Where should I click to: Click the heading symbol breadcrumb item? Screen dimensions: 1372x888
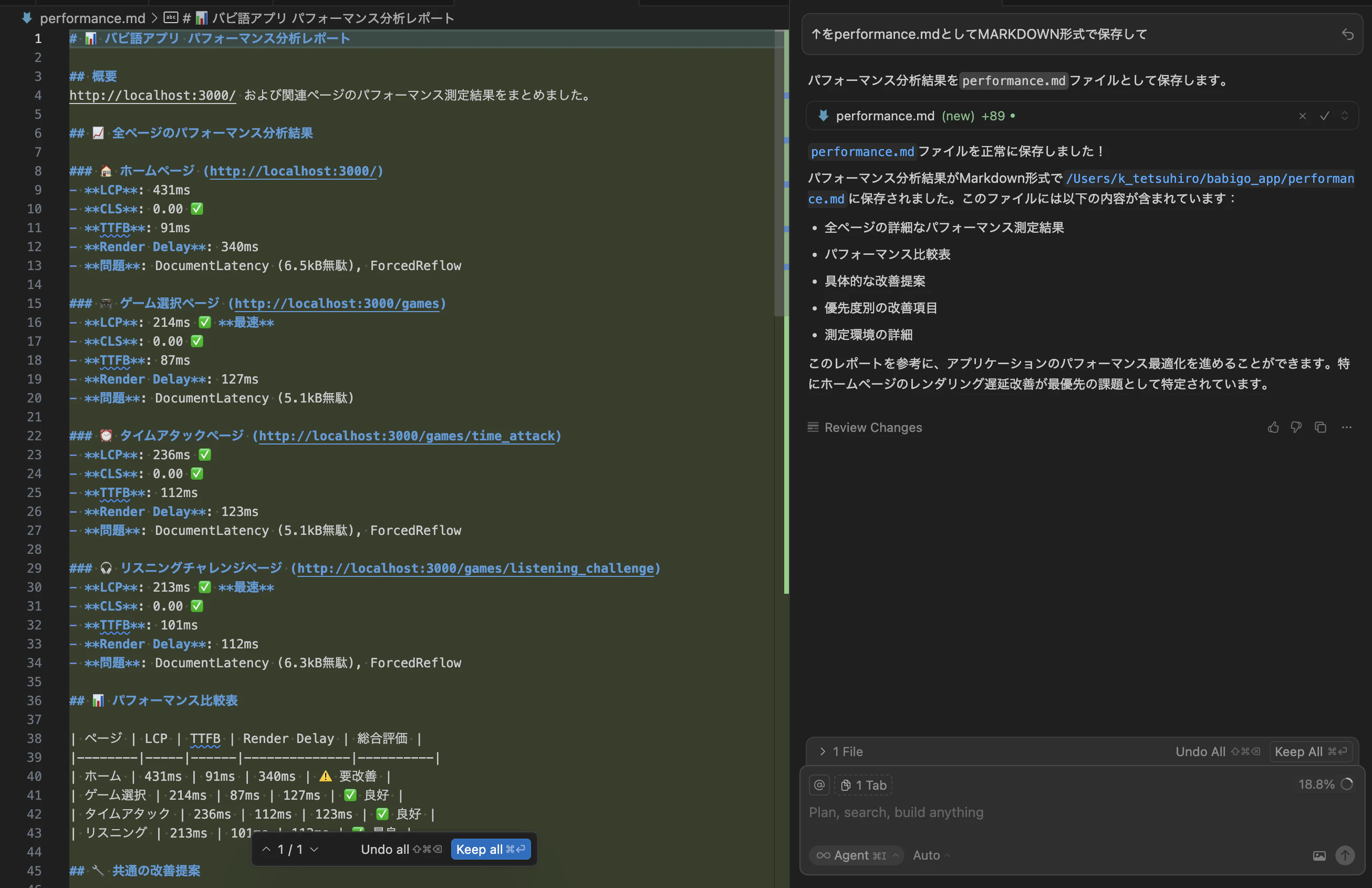coord(318,18)
